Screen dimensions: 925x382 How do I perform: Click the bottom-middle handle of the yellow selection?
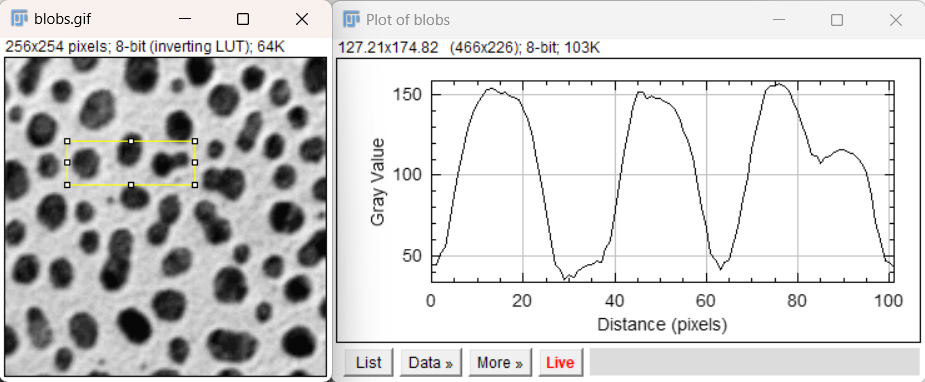(x=131, y=185)
